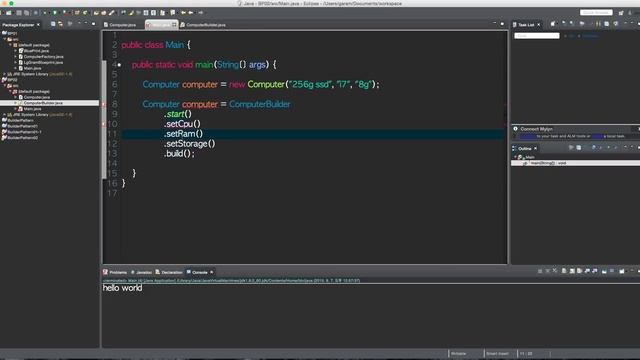Open the Declaration tab
Image resolution: width=640 pixels, height=360 pixels.
169,272
